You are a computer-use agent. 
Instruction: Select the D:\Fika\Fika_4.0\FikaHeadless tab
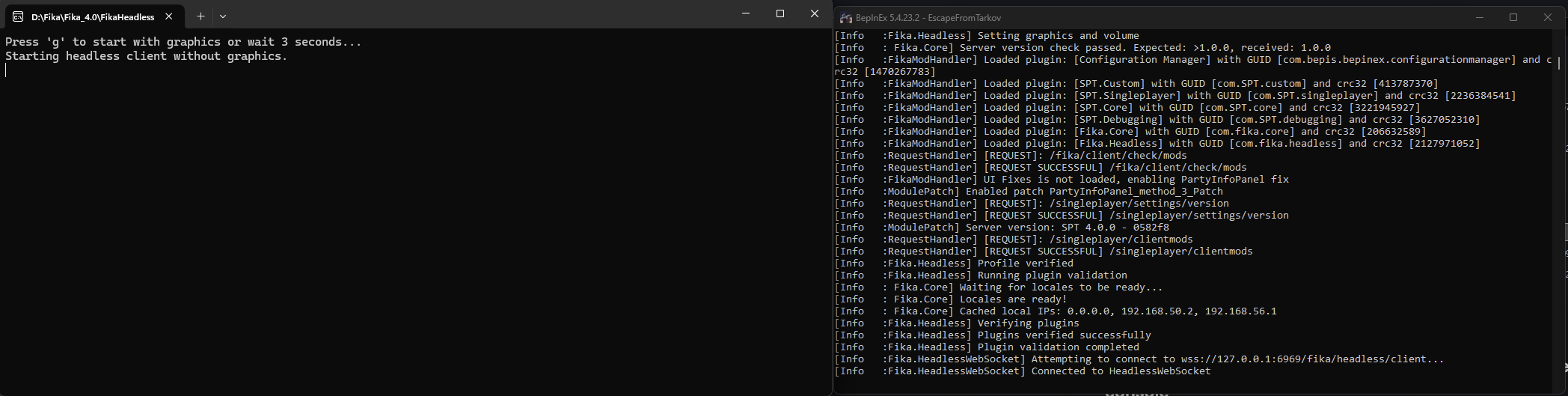coord(93,16)
